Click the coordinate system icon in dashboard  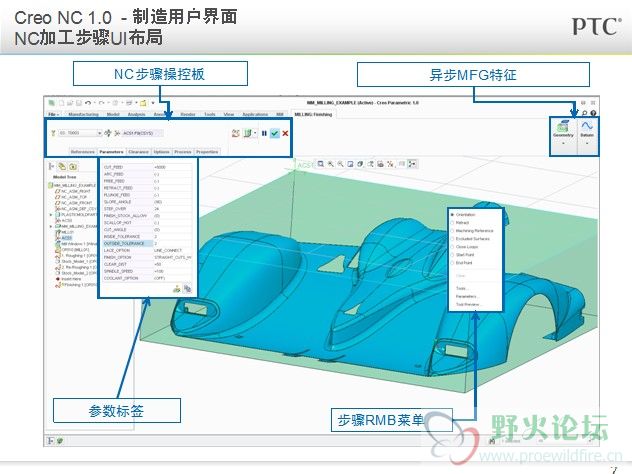point(117,133)
